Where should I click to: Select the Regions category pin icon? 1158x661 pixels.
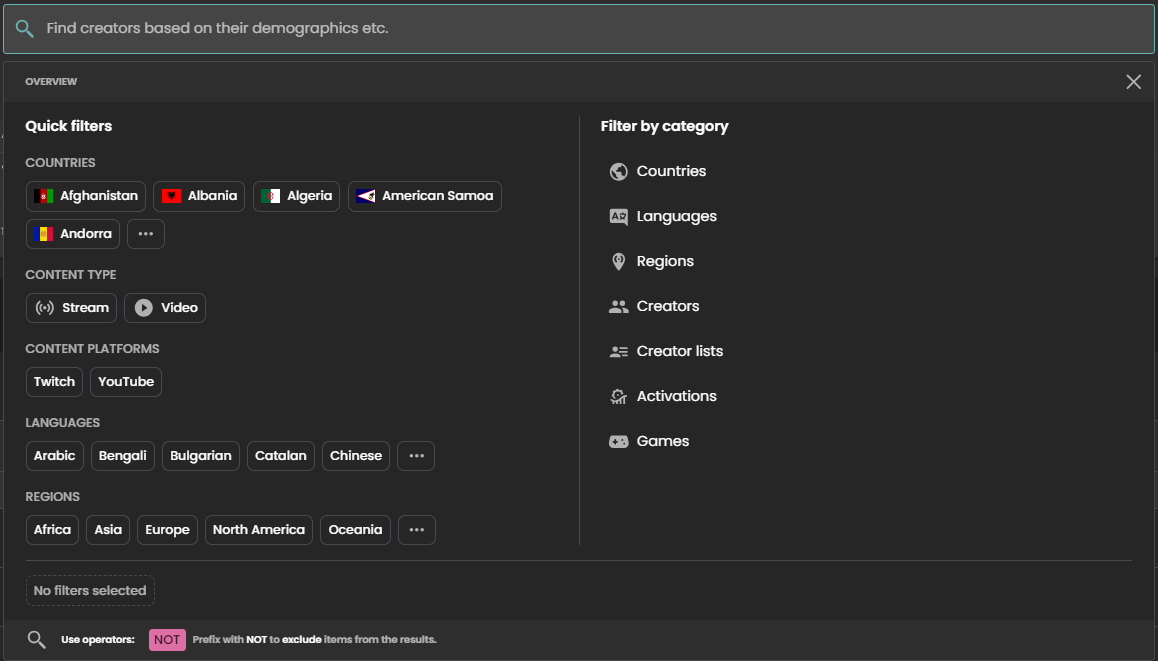[x=618, y=261]
